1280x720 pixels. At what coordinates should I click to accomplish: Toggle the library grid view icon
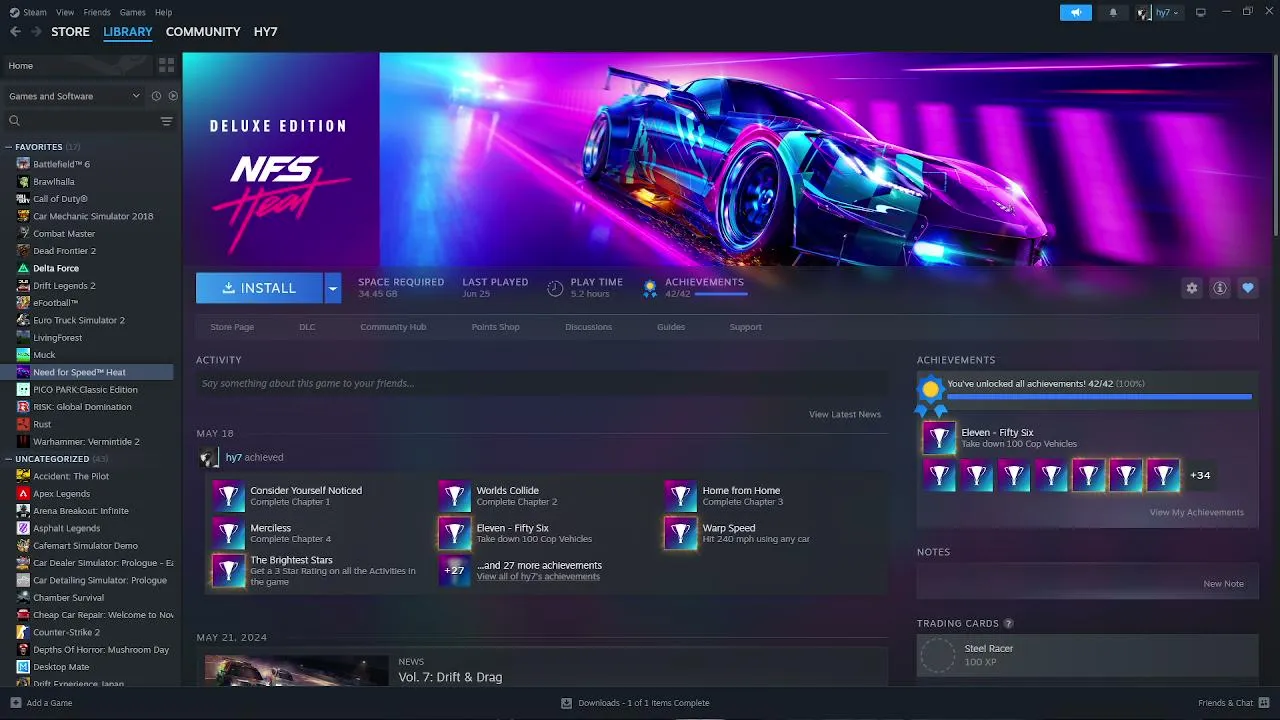[166, 65]
